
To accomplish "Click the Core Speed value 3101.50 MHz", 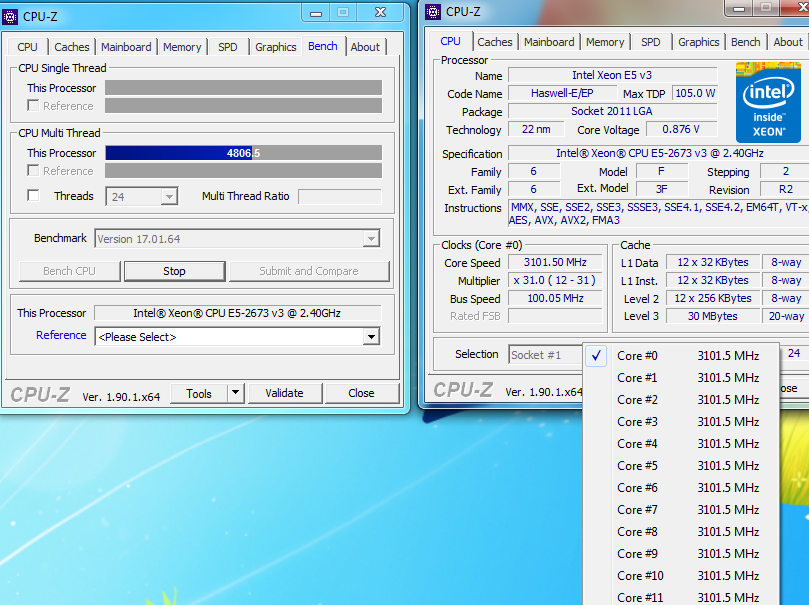I will [x=555, y=262].
